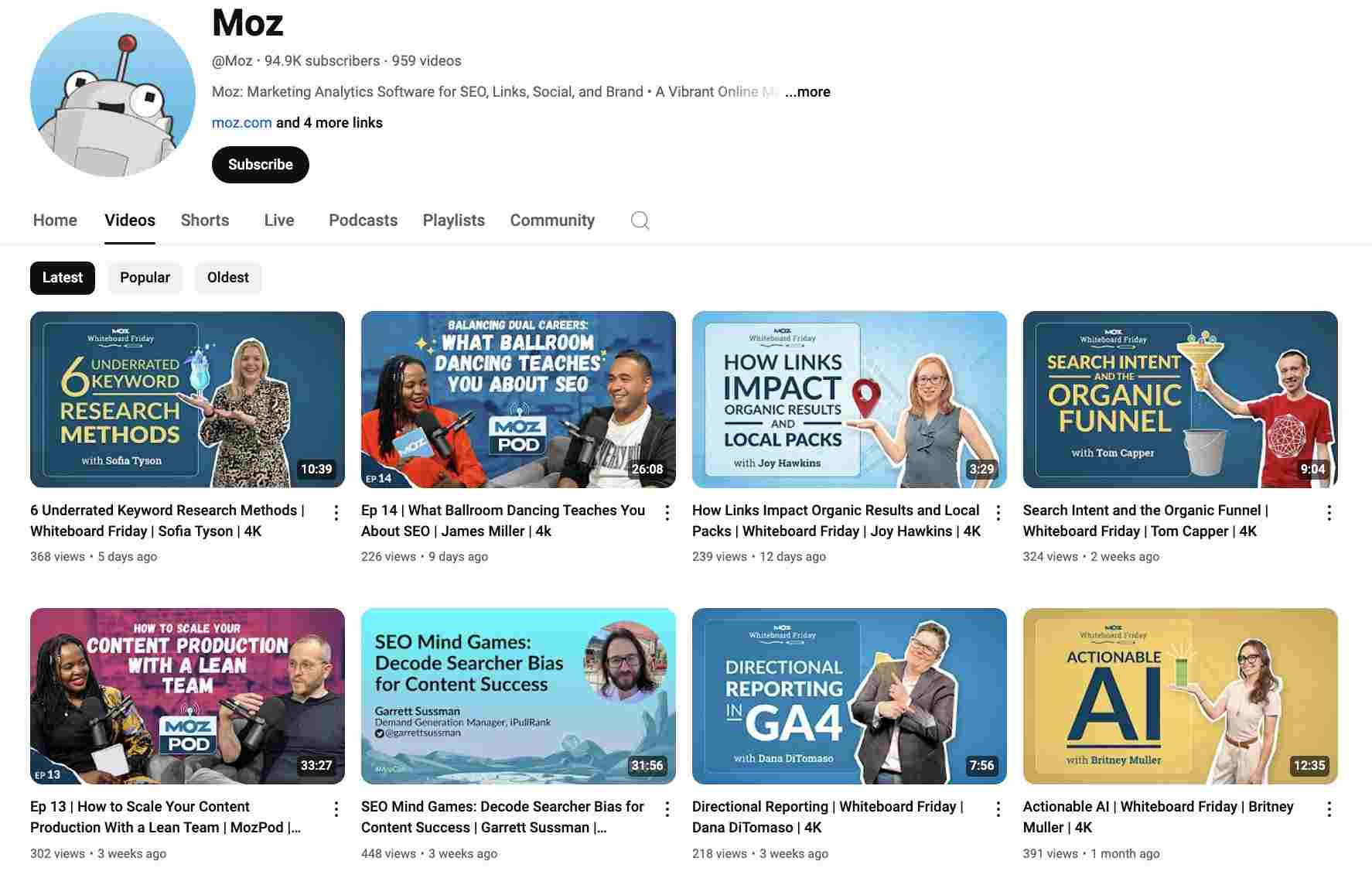The width and height of the screenshot is (1372, 885).
Task: Open Ep 13 How to Scale Content title
Action: (166, 817)
